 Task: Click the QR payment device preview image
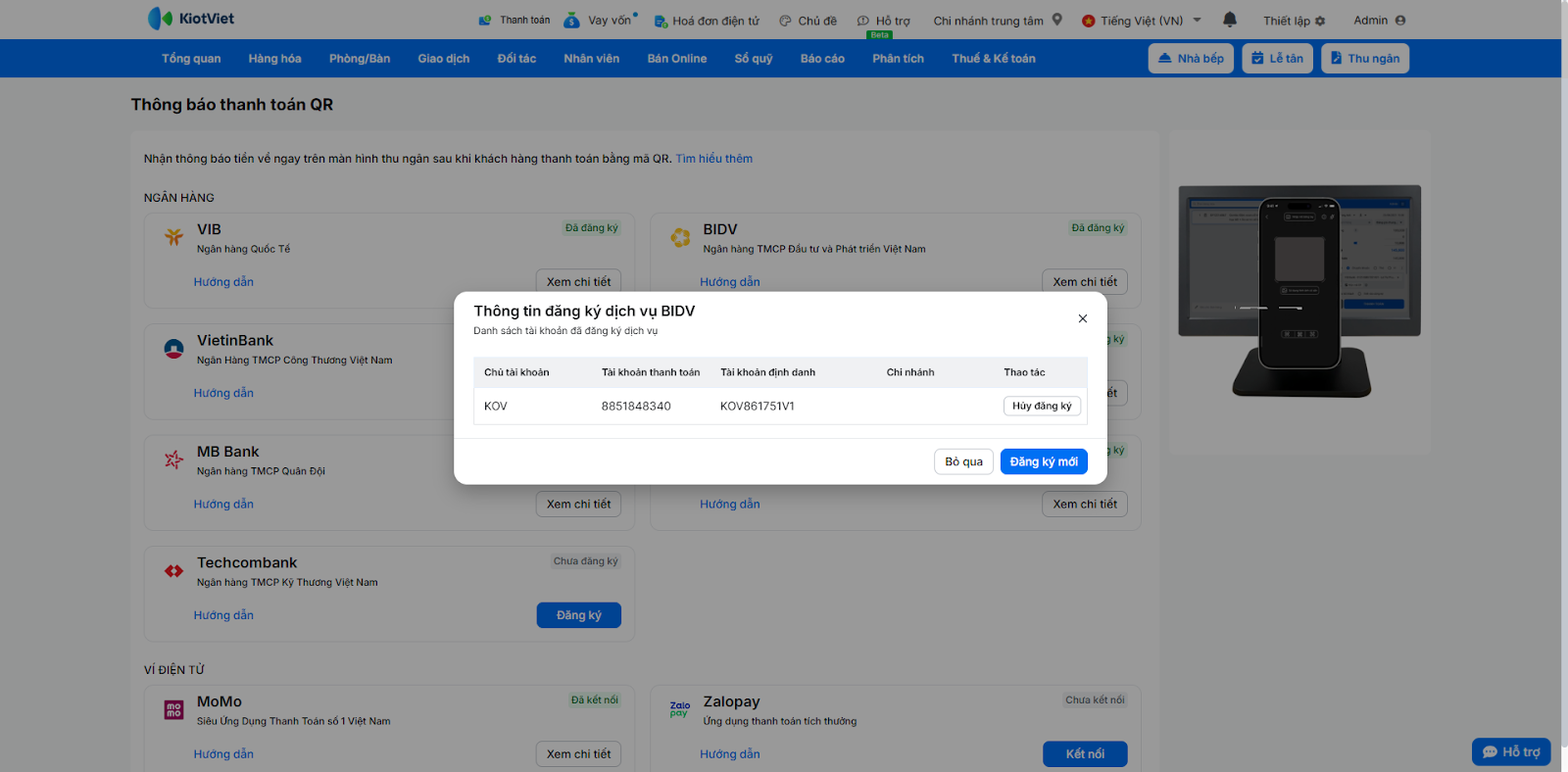click(x=1299, y=290)
